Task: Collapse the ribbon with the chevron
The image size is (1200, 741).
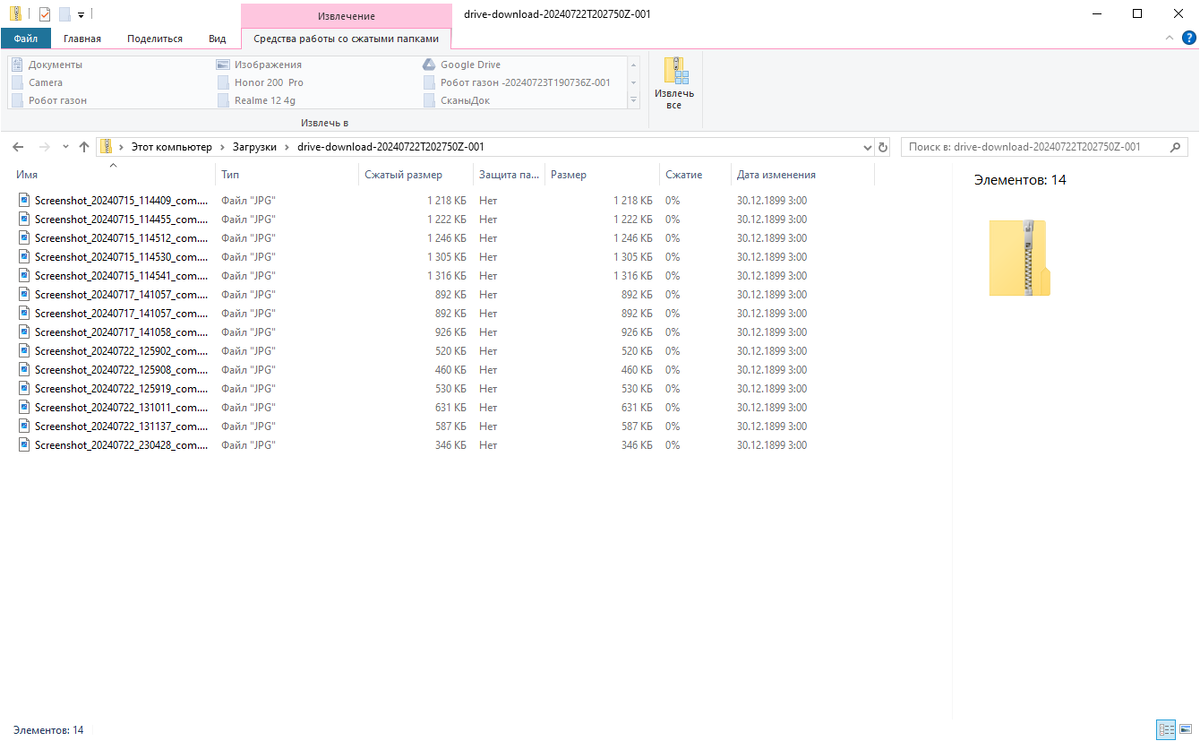Action: [x=1171, y=38]
